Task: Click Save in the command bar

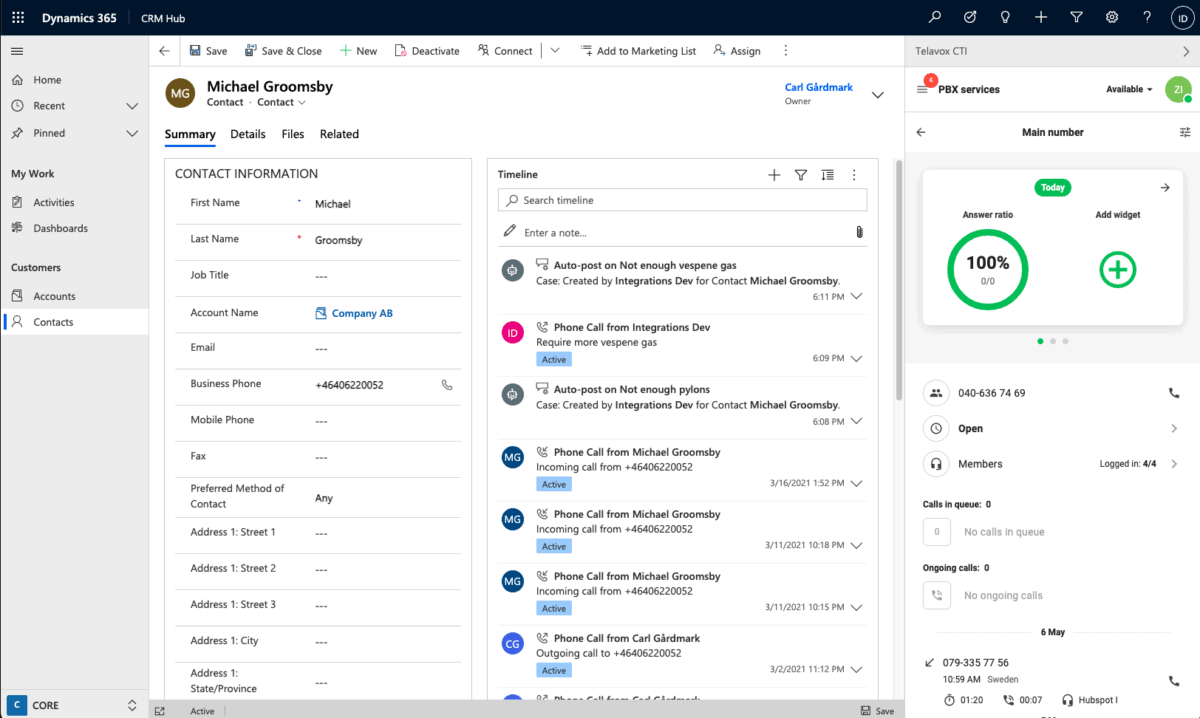Action: coord(209,51)
